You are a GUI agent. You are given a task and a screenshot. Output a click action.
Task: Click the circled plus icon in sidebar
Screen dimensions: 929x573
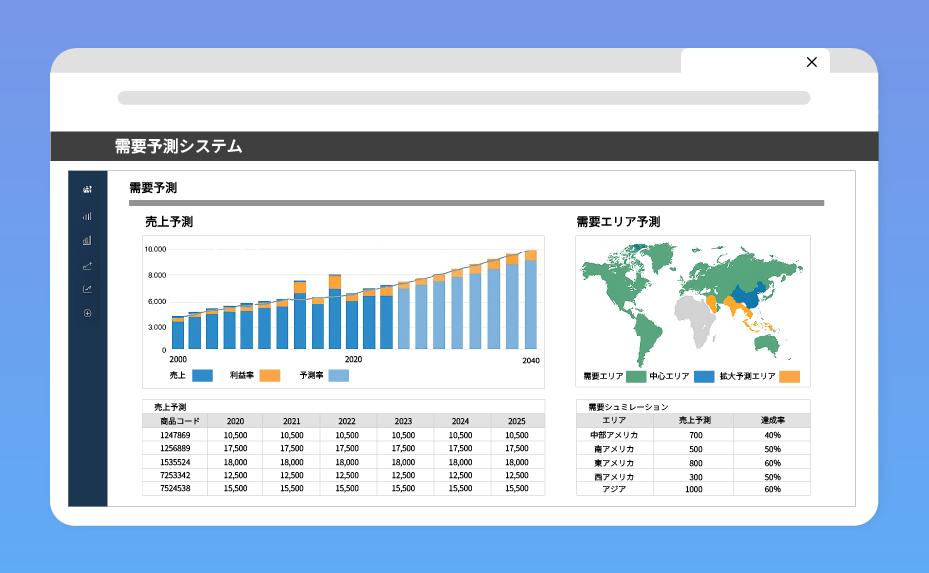[87, 313]
